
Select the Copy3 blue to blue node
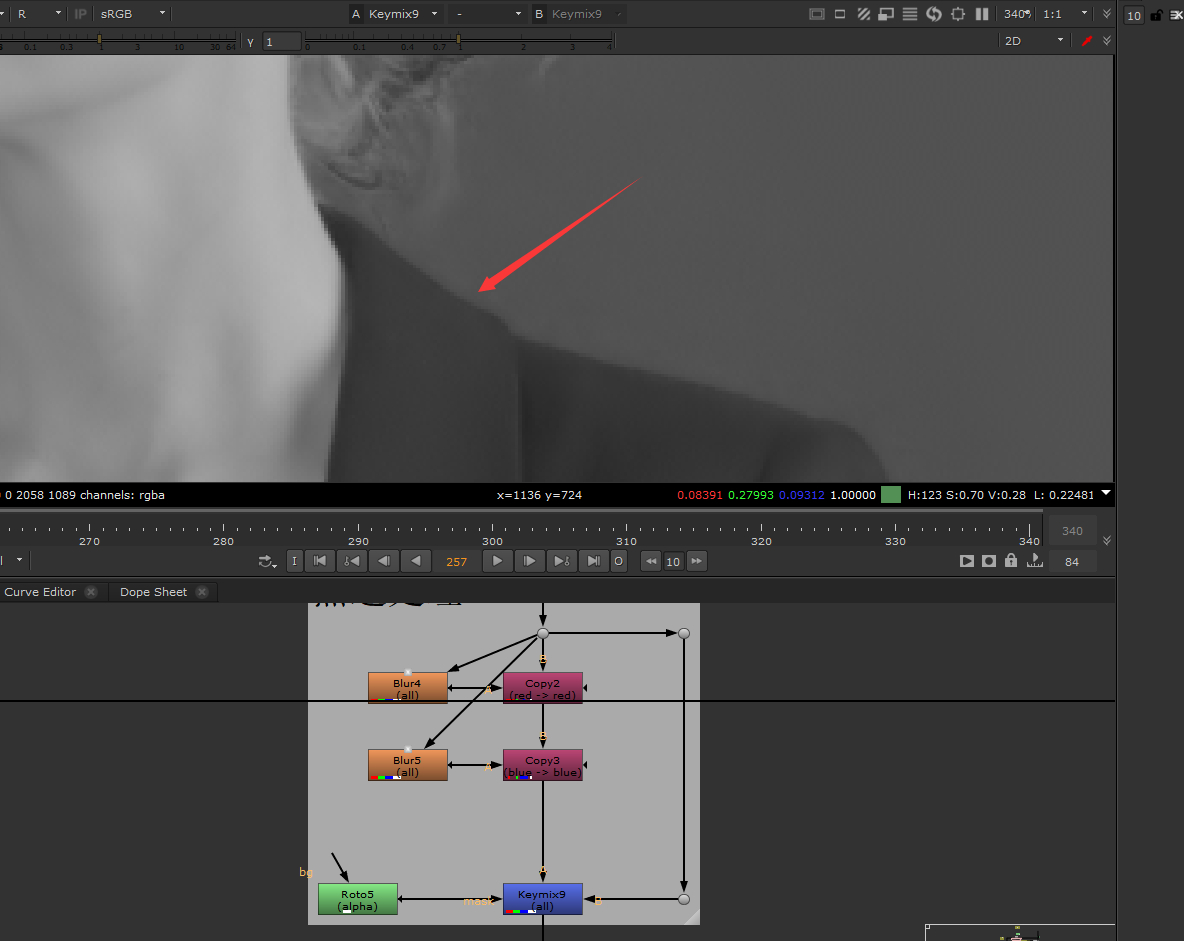tap(543, 765)
